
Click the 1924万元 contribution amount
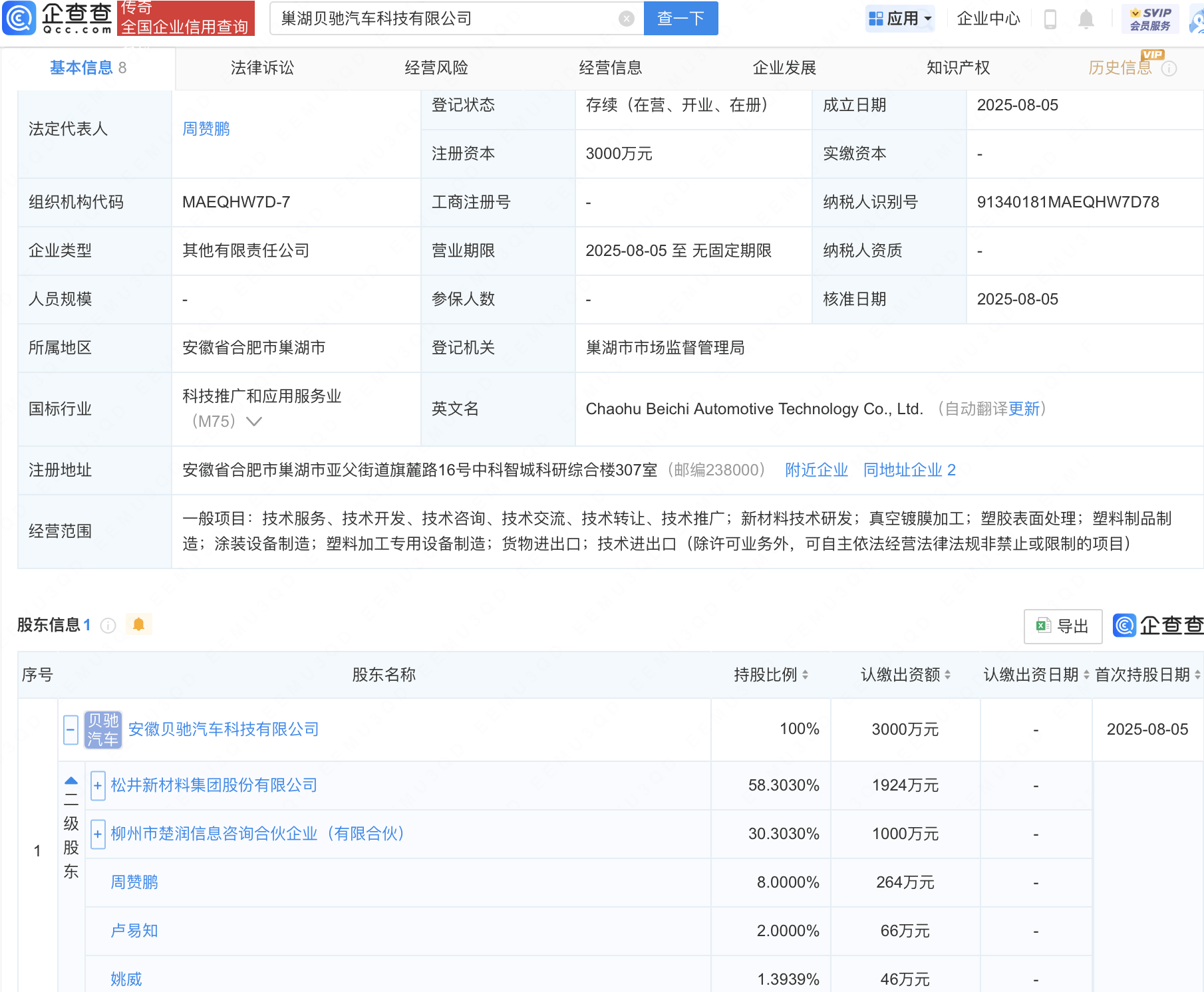pos(905,785)
